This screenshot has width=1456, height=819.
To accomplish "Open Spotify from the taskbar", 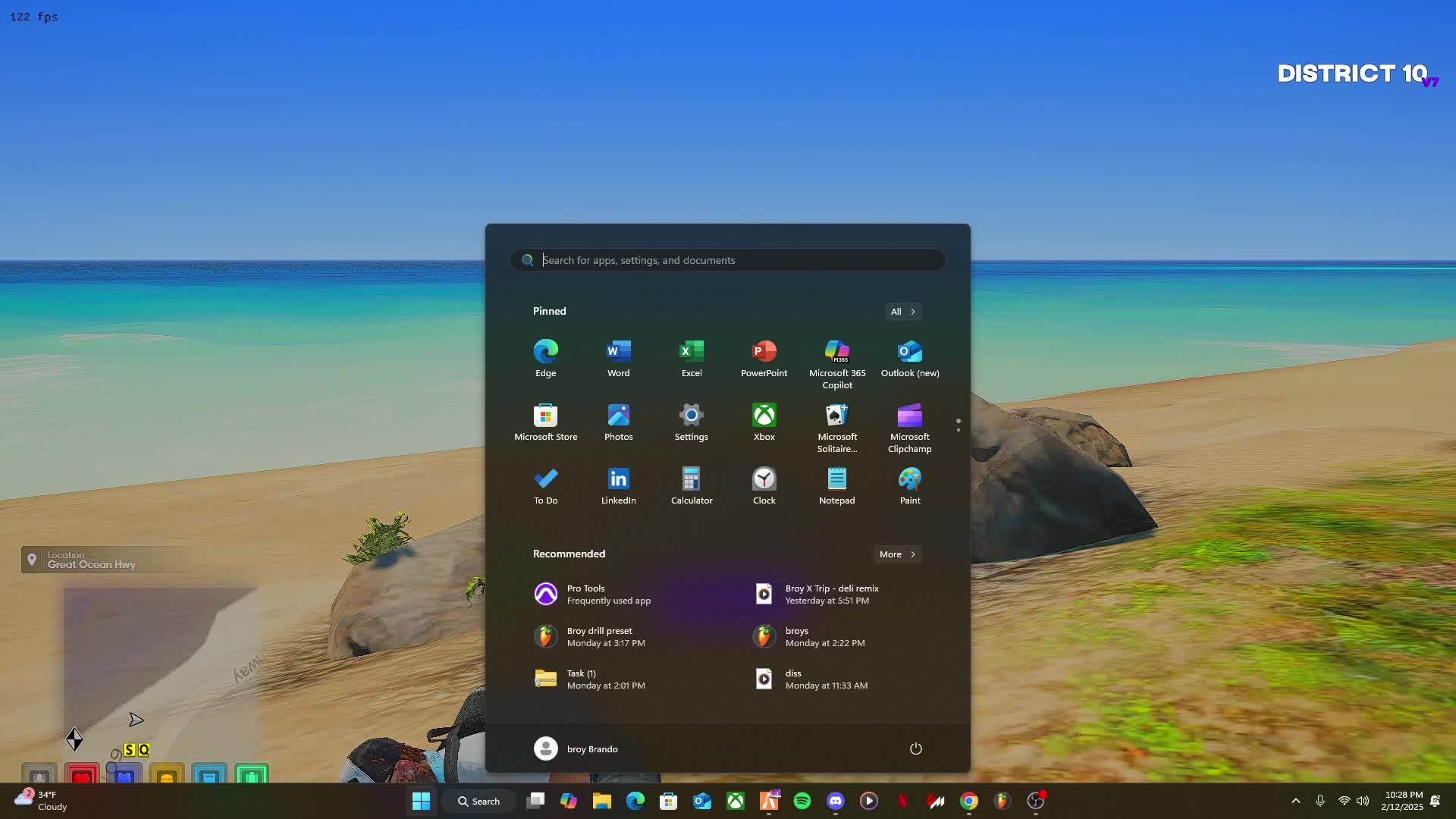I will click(x=802, y=801).
